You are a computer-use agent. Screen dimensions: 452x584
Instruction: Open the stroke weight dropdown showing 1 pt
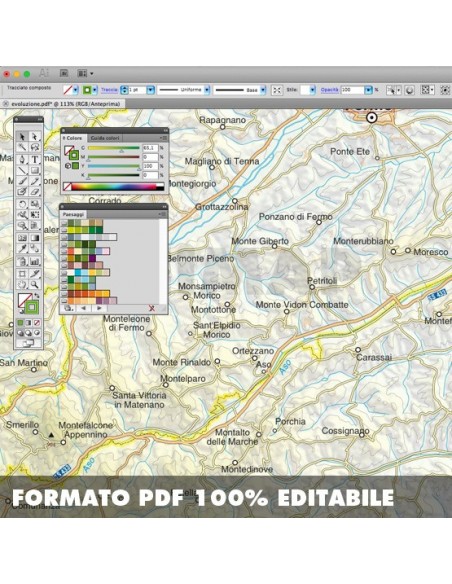[150, 90]
